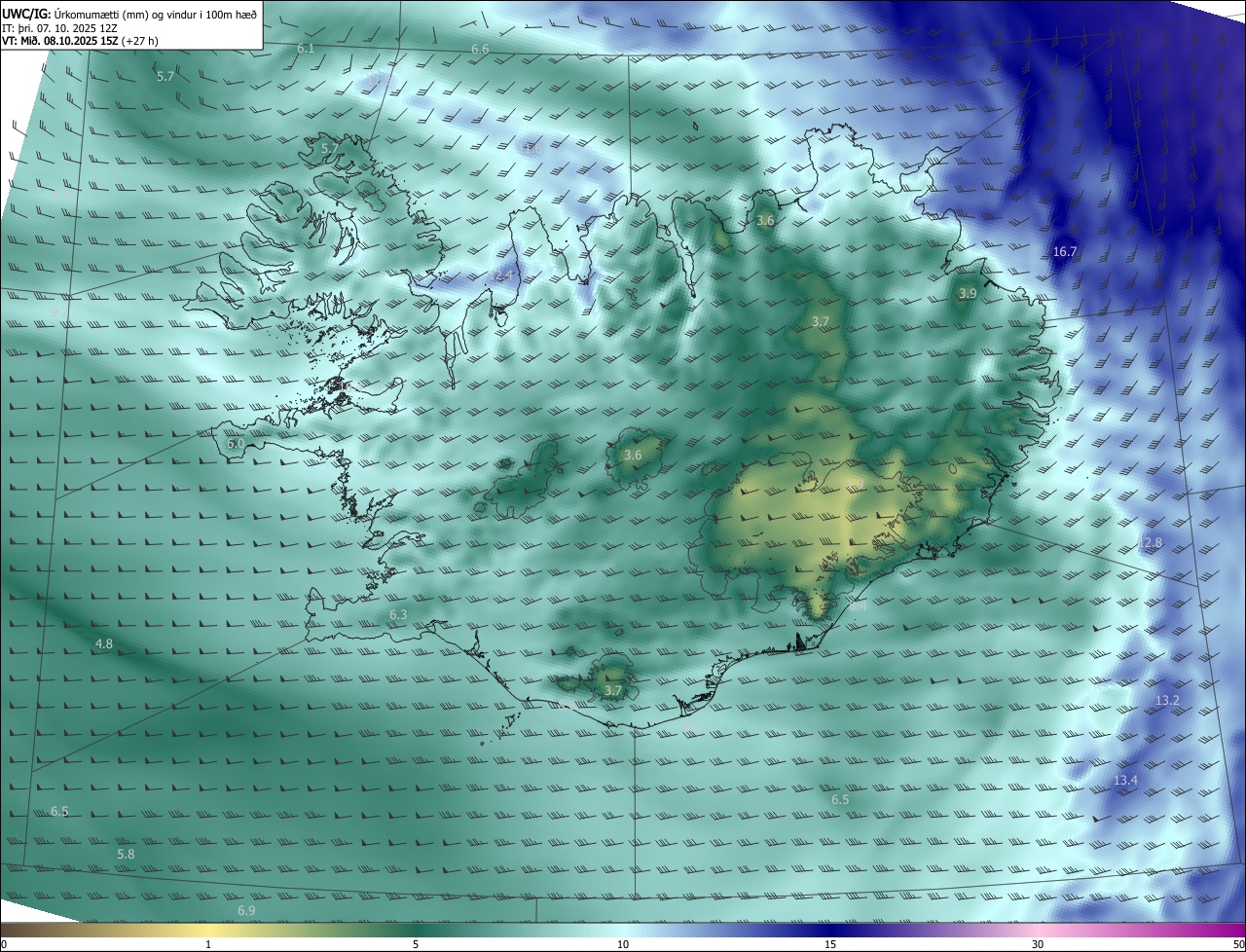Click the 6.1 value label

tap(306, 49)
